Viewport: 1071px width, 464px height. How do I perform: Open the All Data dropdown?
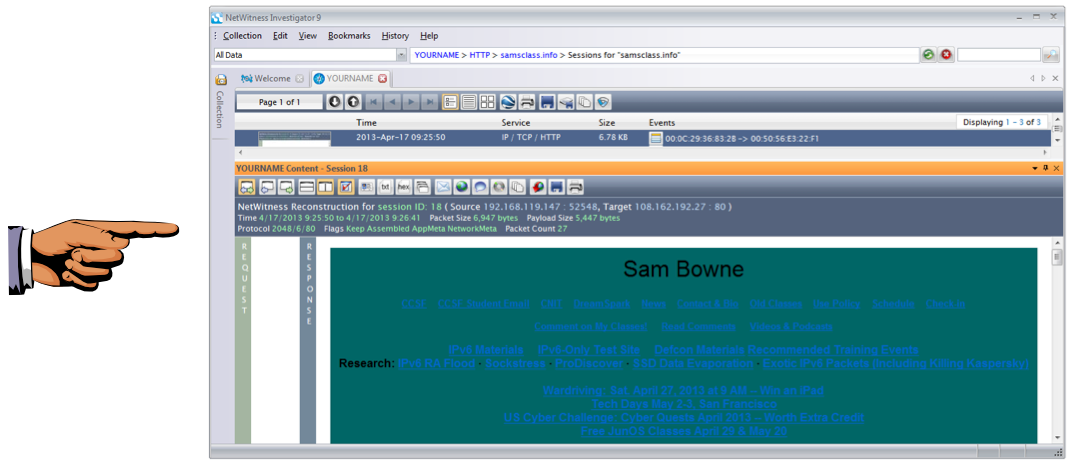(401, 55)
